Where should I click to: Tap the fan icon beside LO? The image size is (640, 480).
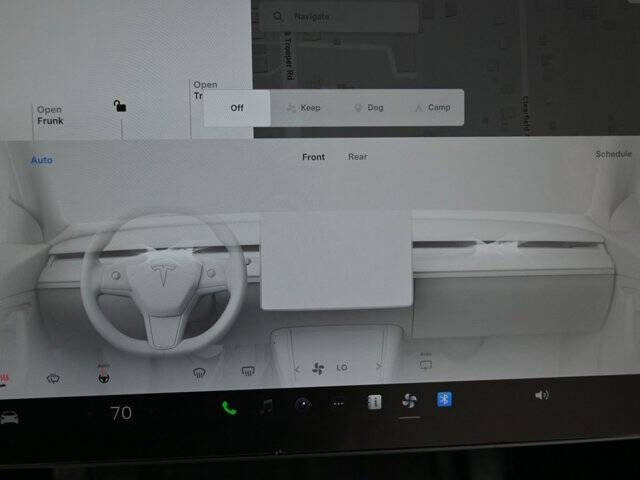[x=318, y=368]
